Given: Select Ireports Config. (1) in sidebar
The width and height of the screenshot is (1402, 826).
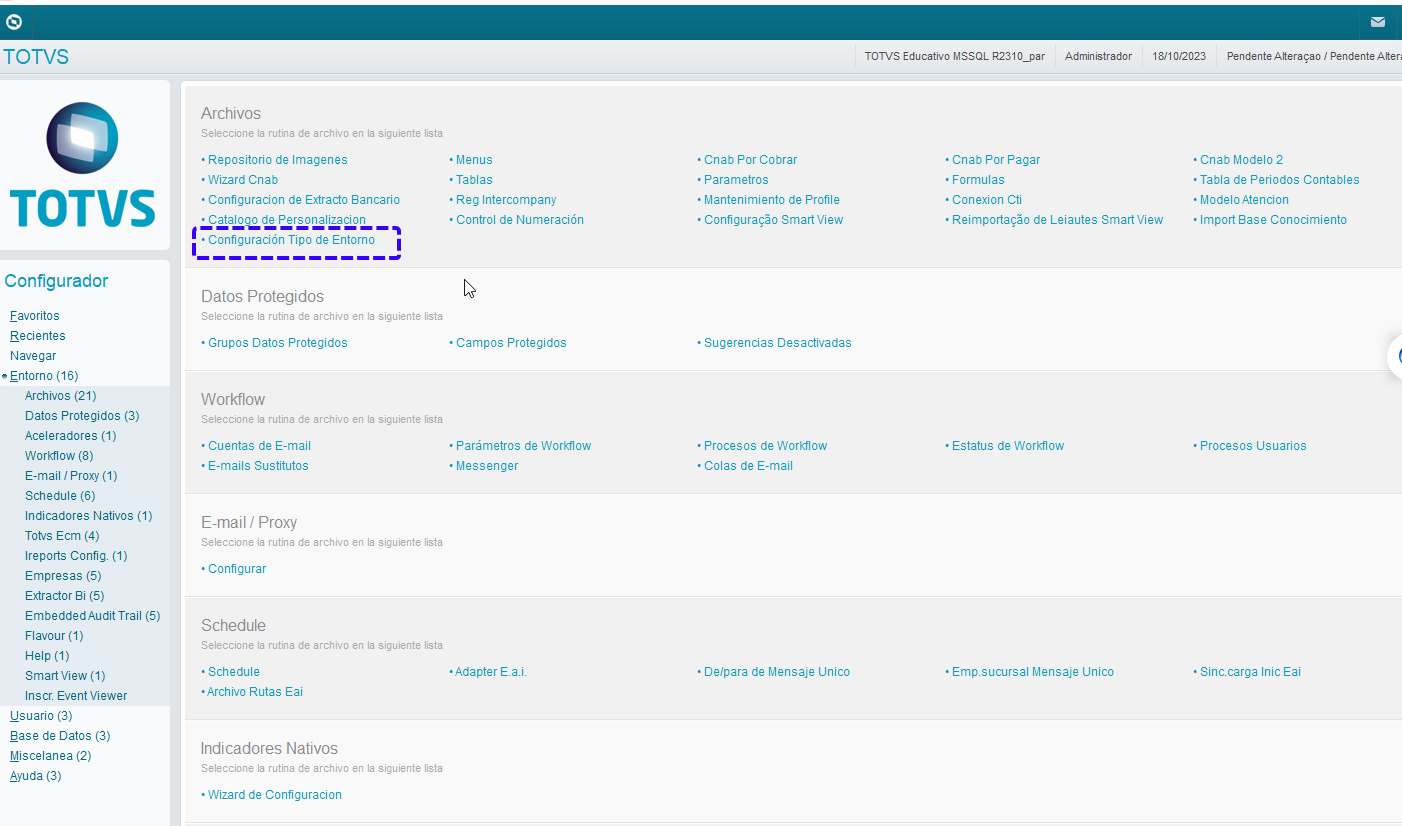Looking at the screenshot, I should pos(76,556).
